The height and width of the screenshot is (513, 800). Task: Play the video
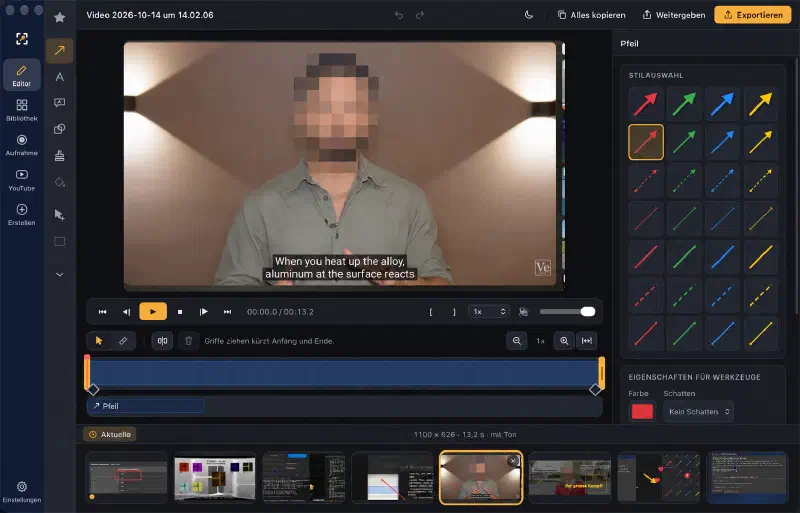pyautogui.click(x=153, y=312)
